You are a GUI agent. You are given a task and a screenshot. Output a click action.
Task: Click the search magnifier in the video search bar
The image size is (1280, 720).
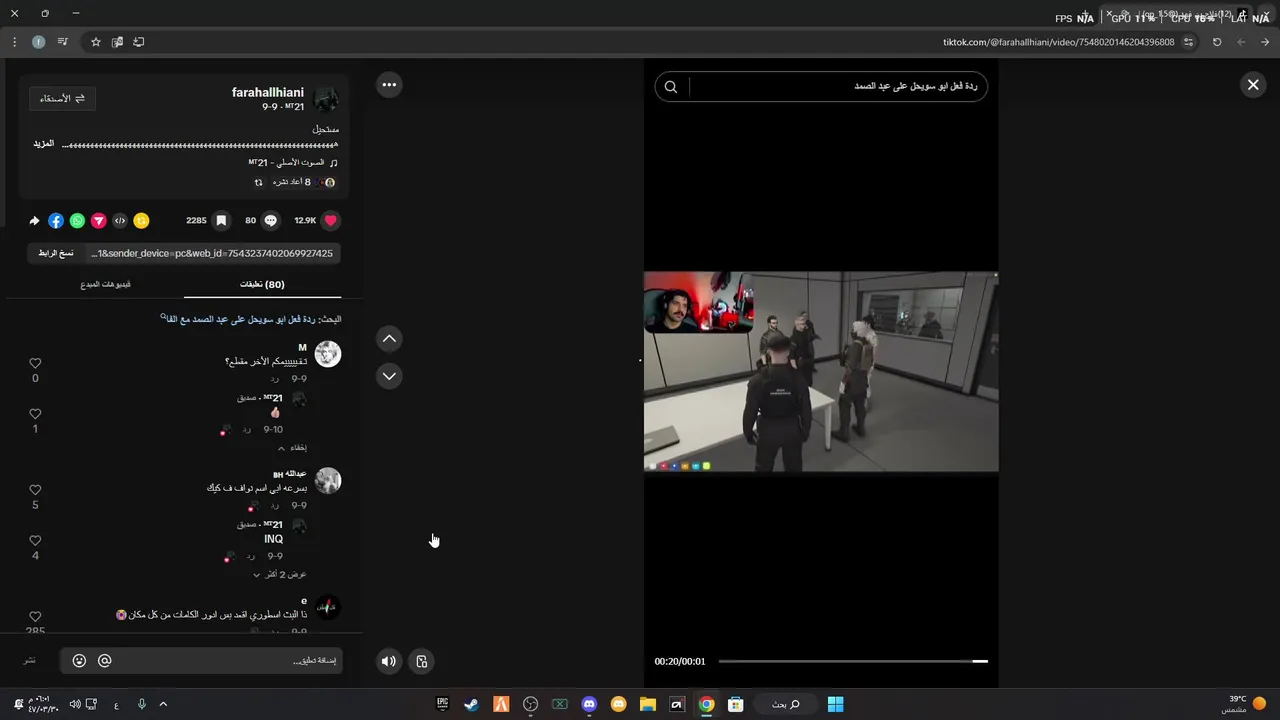tap(671, 87)
